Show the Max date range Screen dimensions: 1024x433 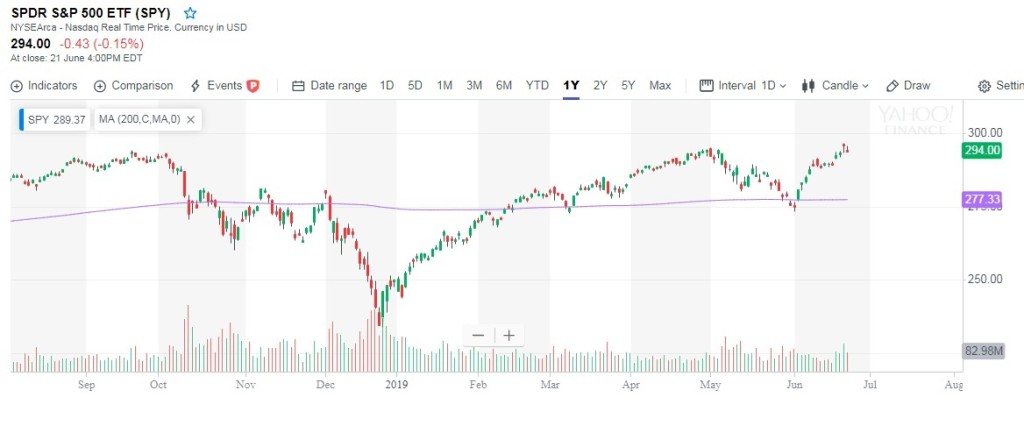pos(660,86)
